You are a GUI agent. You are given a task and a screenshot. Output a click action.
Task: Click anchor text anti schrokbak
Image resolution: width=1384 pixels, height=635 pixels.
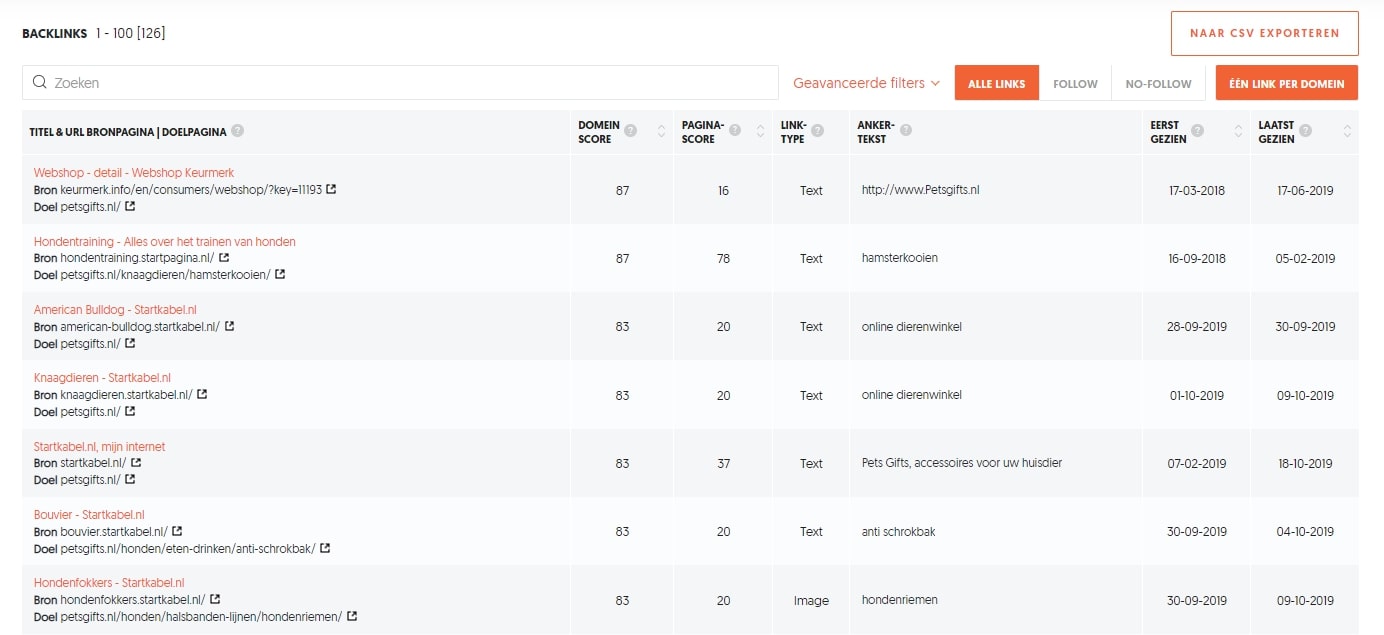899,531
